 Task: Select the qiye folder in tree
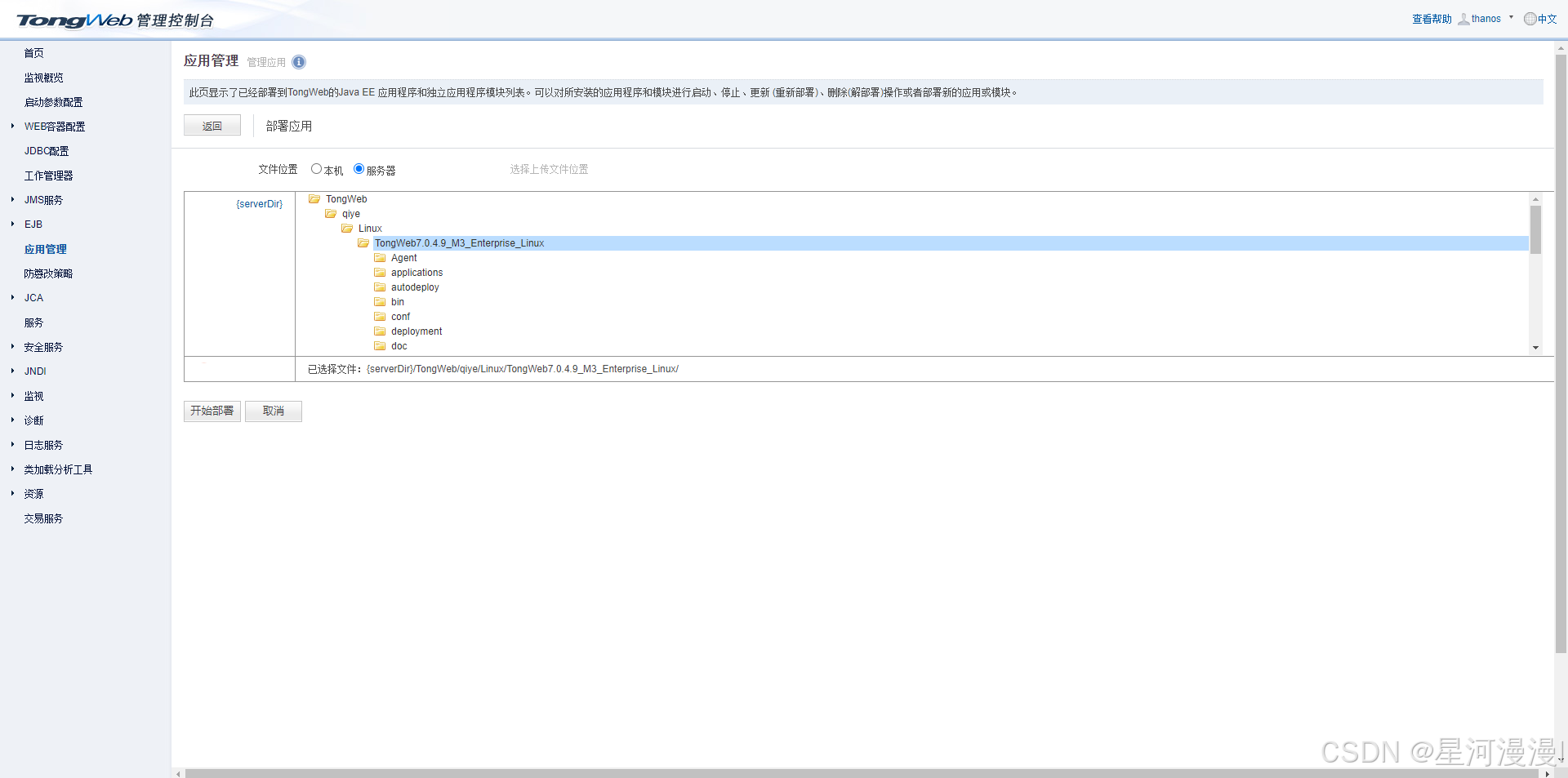point(351,214)
